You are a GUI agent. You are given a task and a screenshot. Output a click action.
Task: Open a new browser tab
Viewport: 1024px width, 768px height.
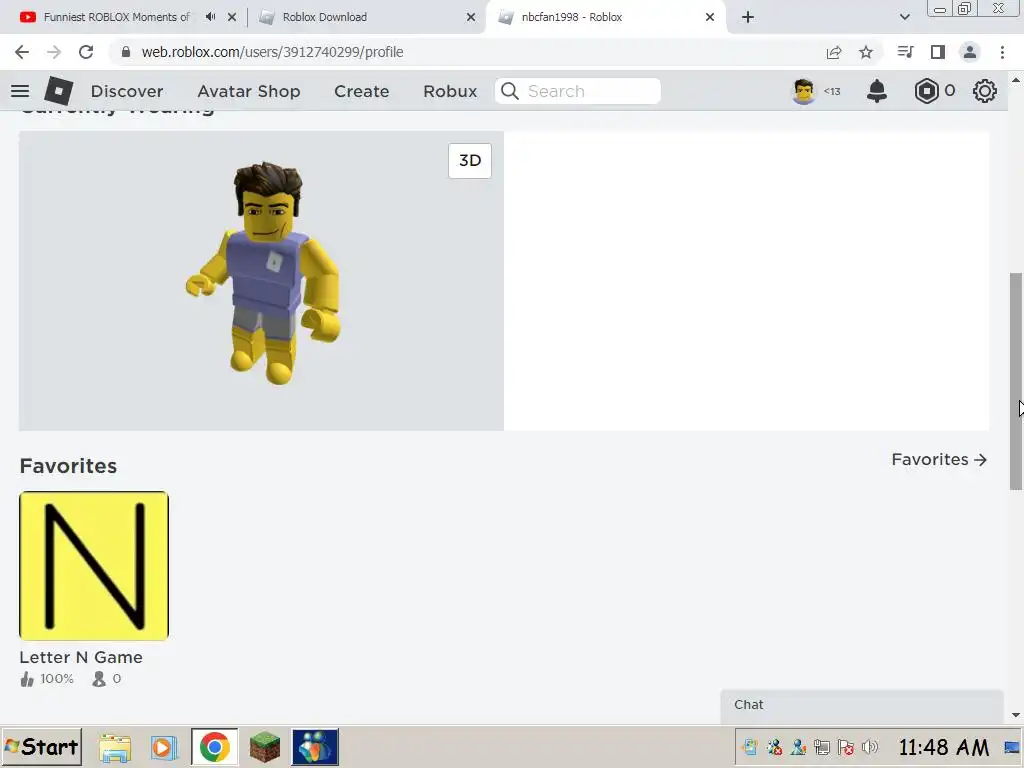pyautogui.click(x=748, y=17)
